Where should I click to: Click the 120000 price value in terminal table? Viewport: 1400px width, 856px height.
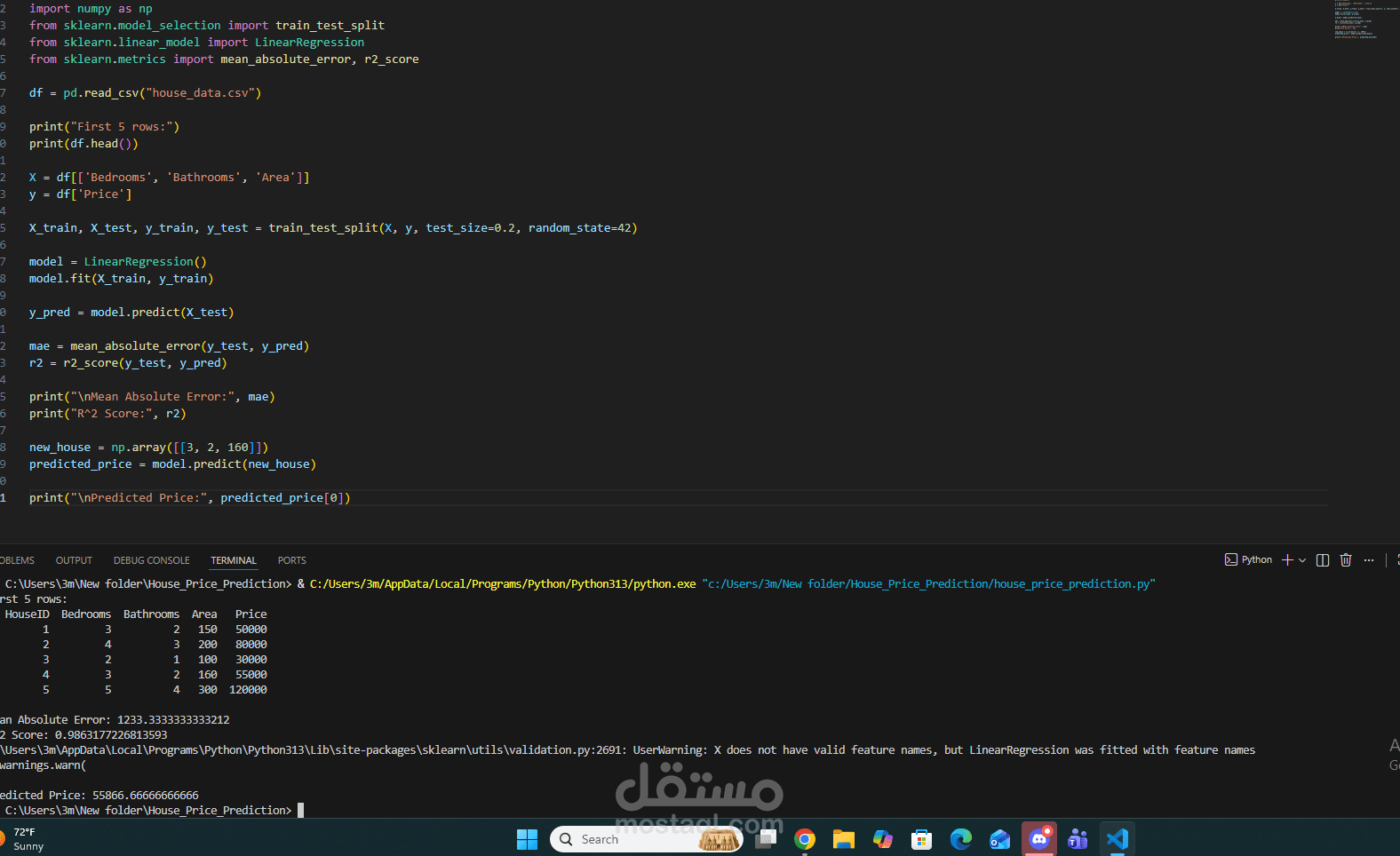click(x=248, y=690)
